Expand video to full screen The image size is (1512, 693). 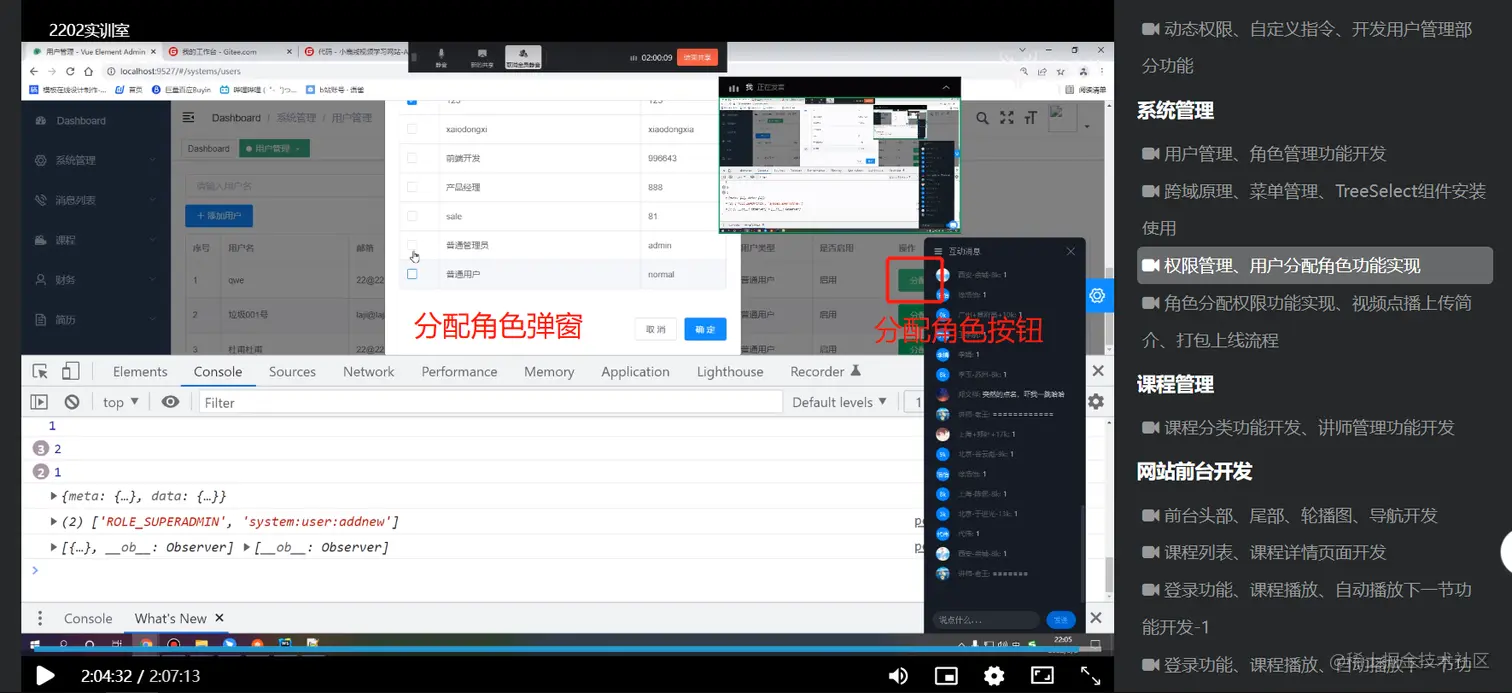coord(1090,676)
